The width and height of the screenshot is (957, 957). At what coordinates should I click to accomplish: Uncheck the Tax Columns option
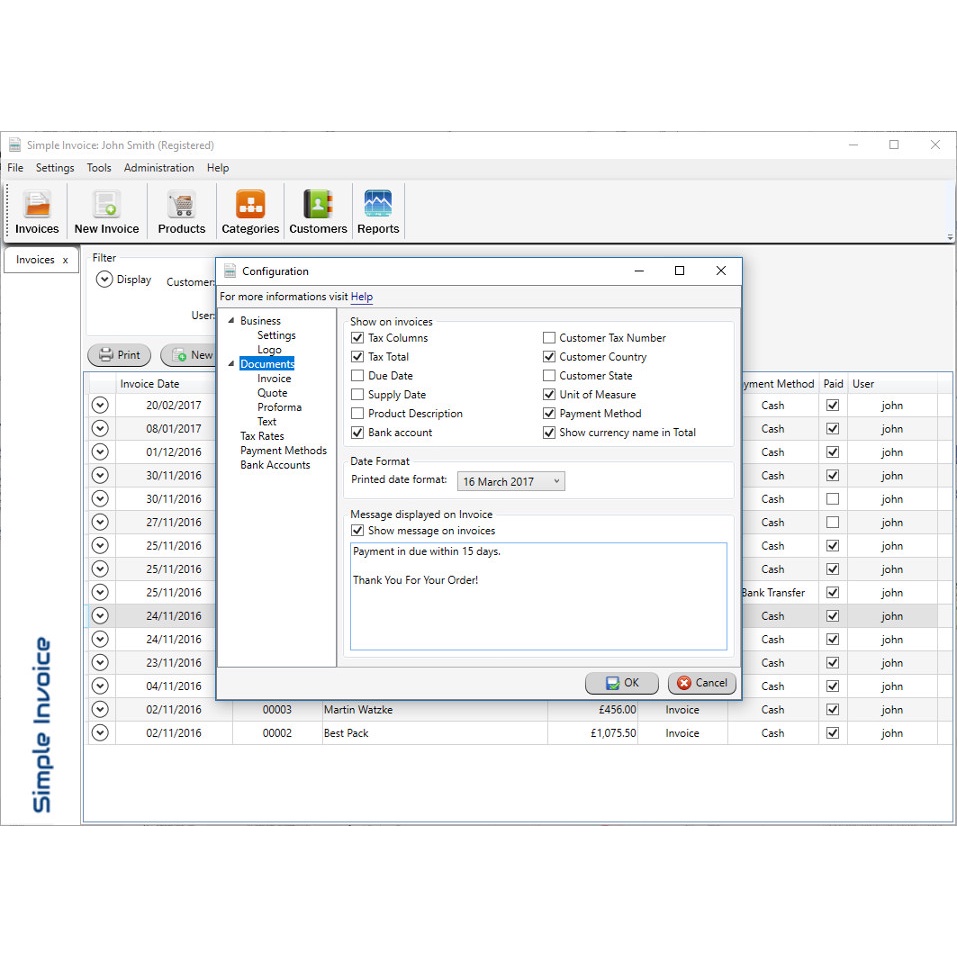point(358,338)
